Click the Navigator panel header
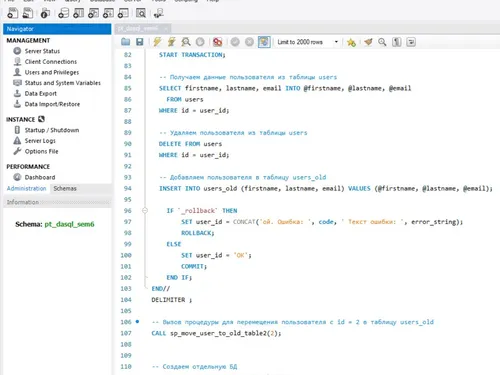This screenshot has height=375, width=500. point(57,29)
